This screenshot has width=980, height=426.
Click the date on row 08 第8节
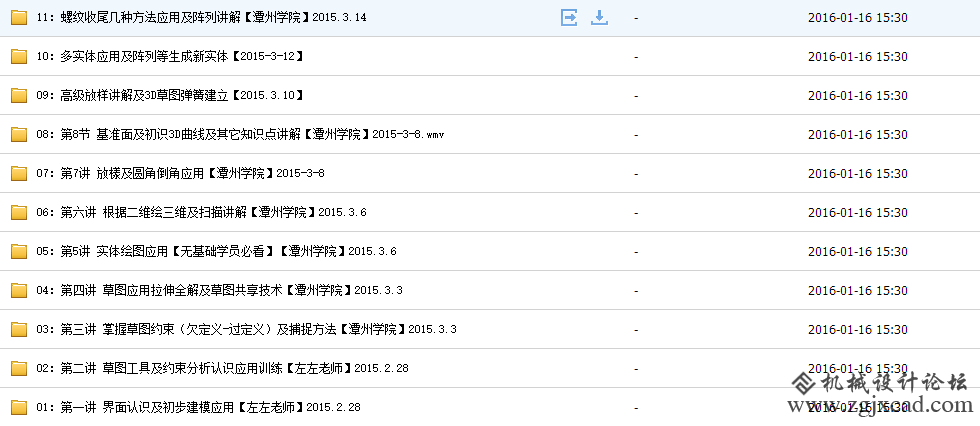pos(858,134)
